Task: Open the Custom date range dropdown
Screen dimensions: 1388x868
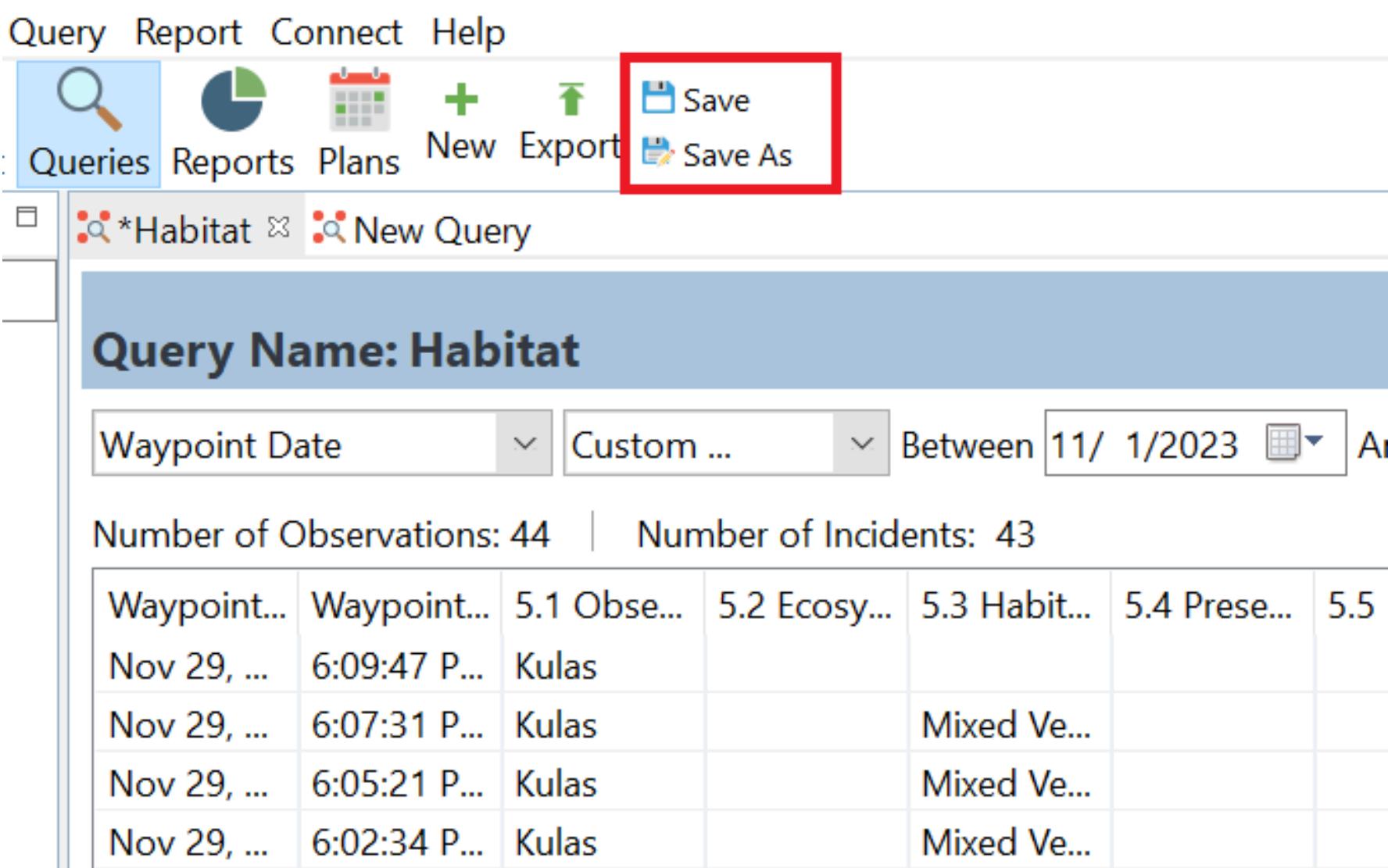Action: (x=860, y=444)
